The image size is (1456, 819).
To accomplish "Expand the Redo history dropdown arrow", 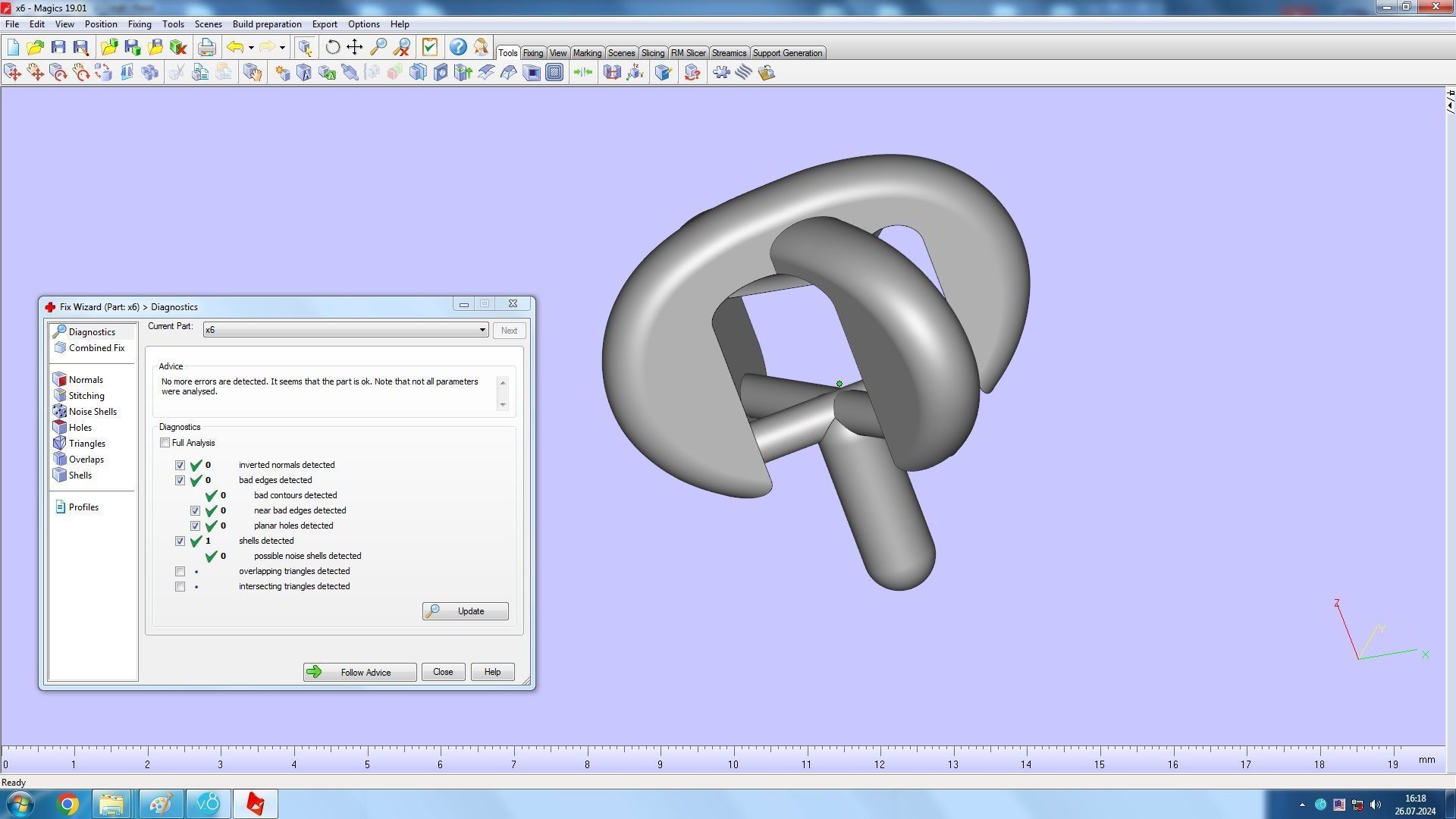I will pos(282,48).
